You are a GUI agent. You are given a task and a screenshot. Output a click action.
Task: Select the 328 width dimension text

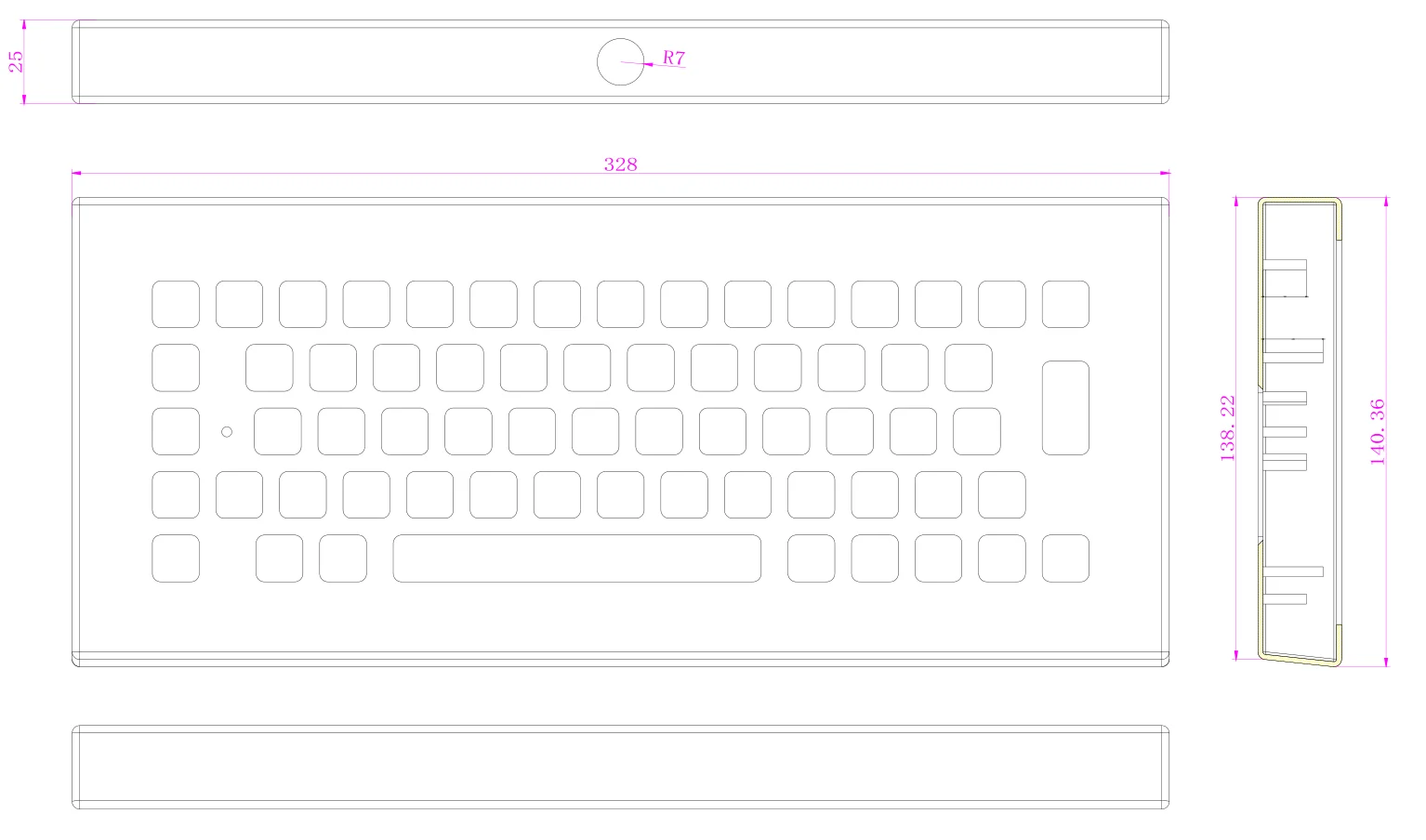coord(620,164)
